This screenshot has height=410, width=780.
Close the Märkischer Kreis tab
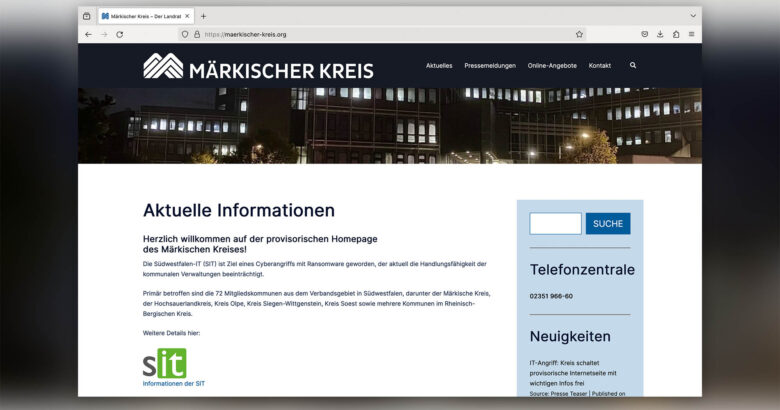[x=187, y=16]
